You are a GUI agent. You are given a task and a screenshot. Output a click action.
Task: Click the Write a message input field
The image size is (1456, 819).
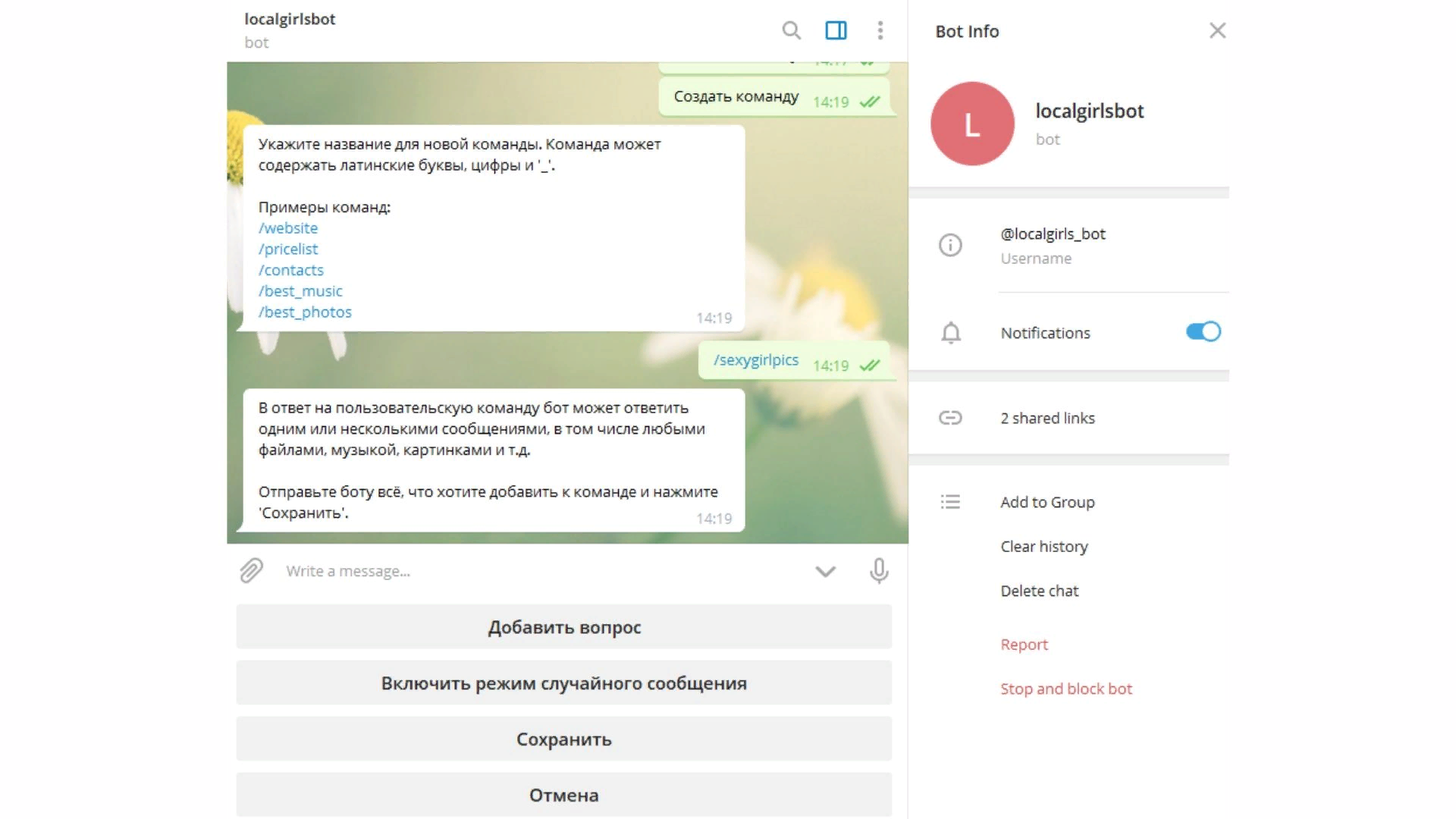pyautogui.click(x=531, y=571)
